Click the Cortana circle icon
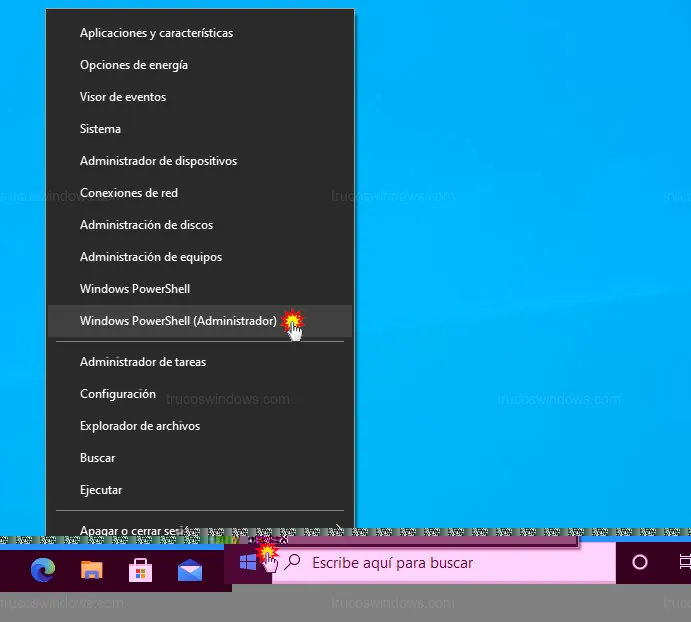The image size is (691, 622). click(640, 562)
